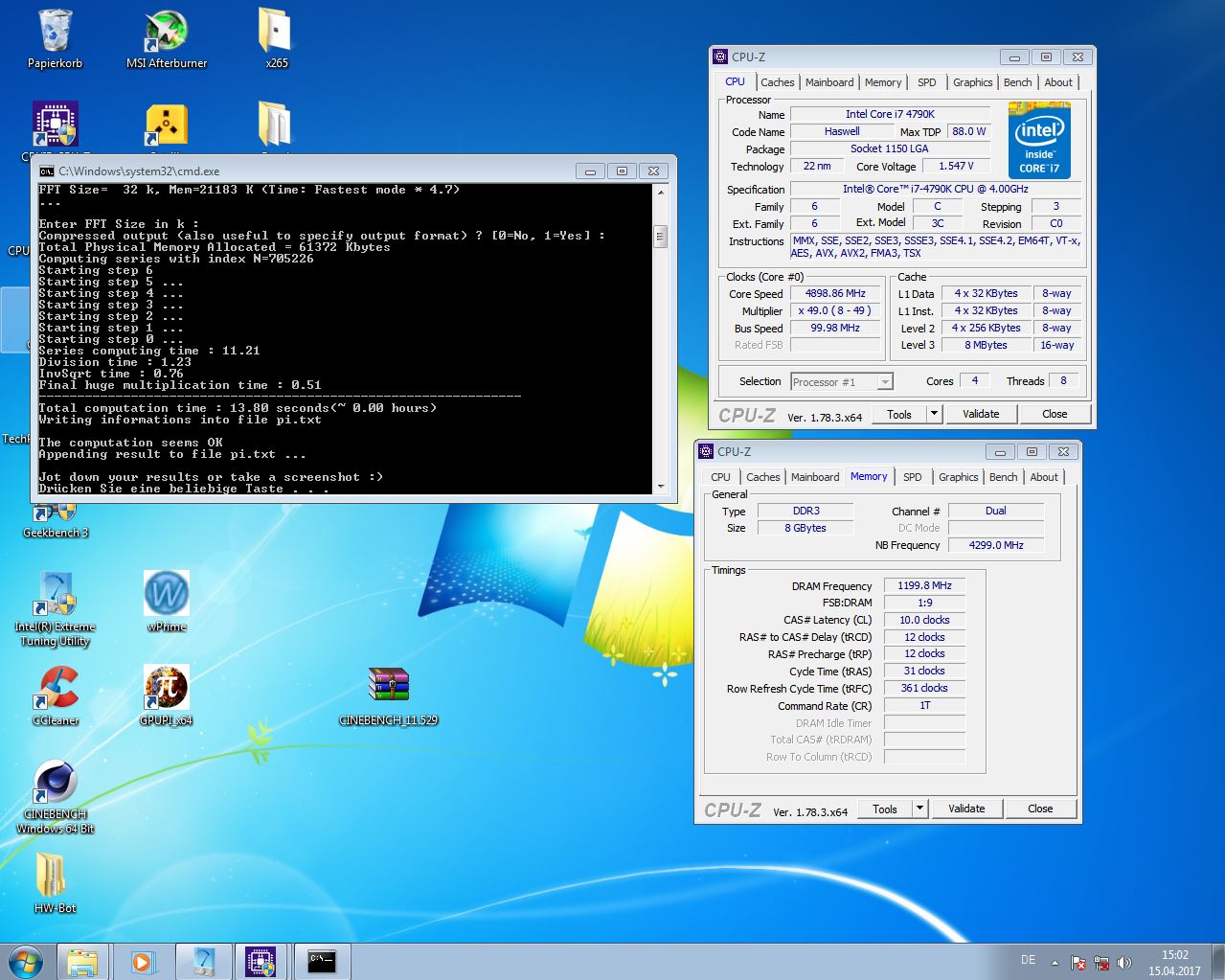
Task: Switch to Caches tab in upper CPU-Z
Action: pyautogui.click(x=777, y=82)
